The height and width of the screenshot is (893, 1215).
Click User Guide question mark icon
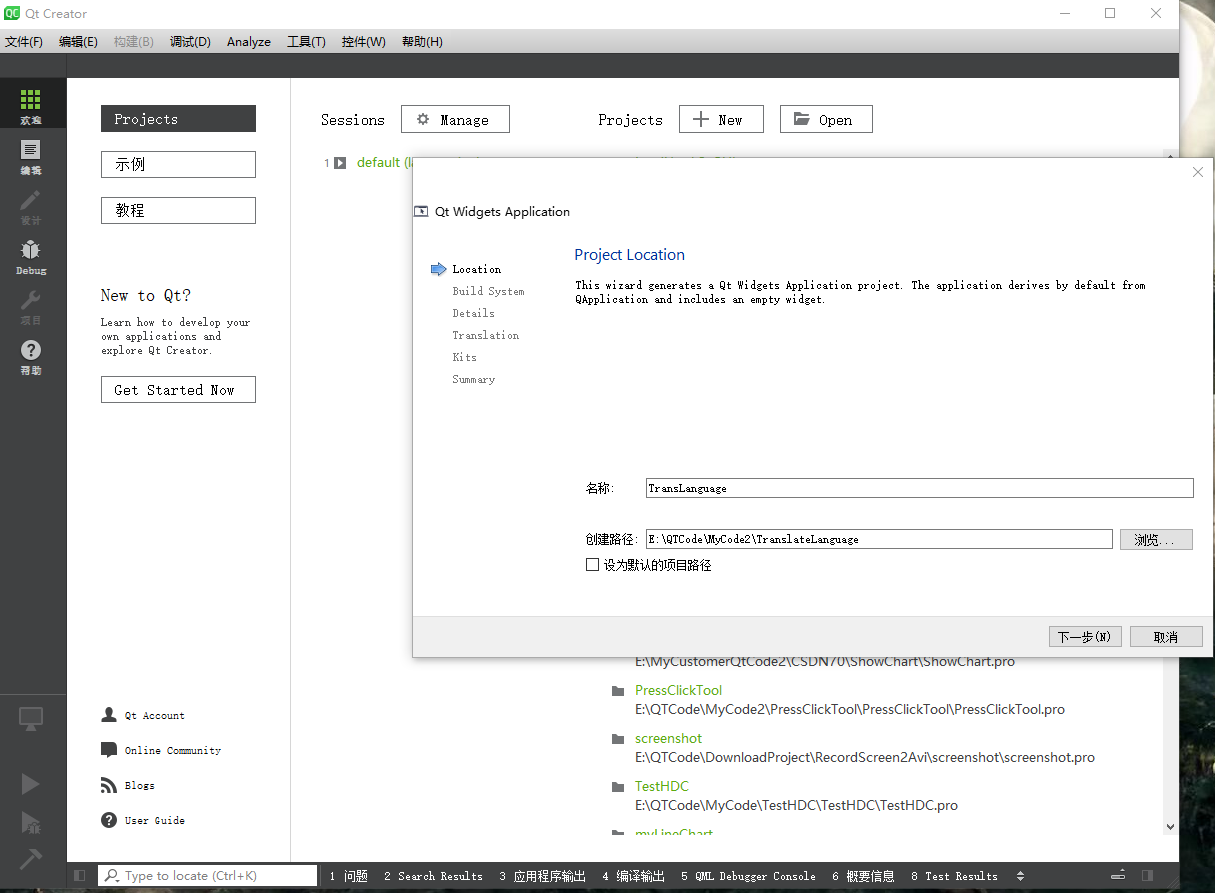click(109, 820)
